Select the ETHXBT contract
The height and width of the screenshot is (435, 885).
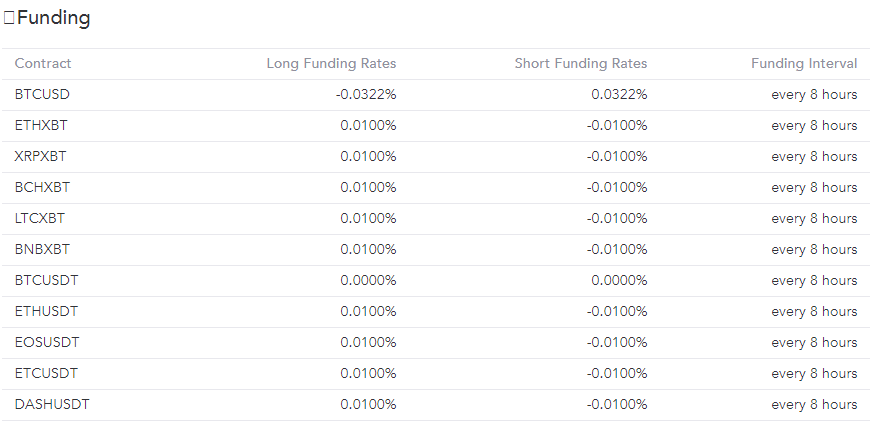point(41,125)
